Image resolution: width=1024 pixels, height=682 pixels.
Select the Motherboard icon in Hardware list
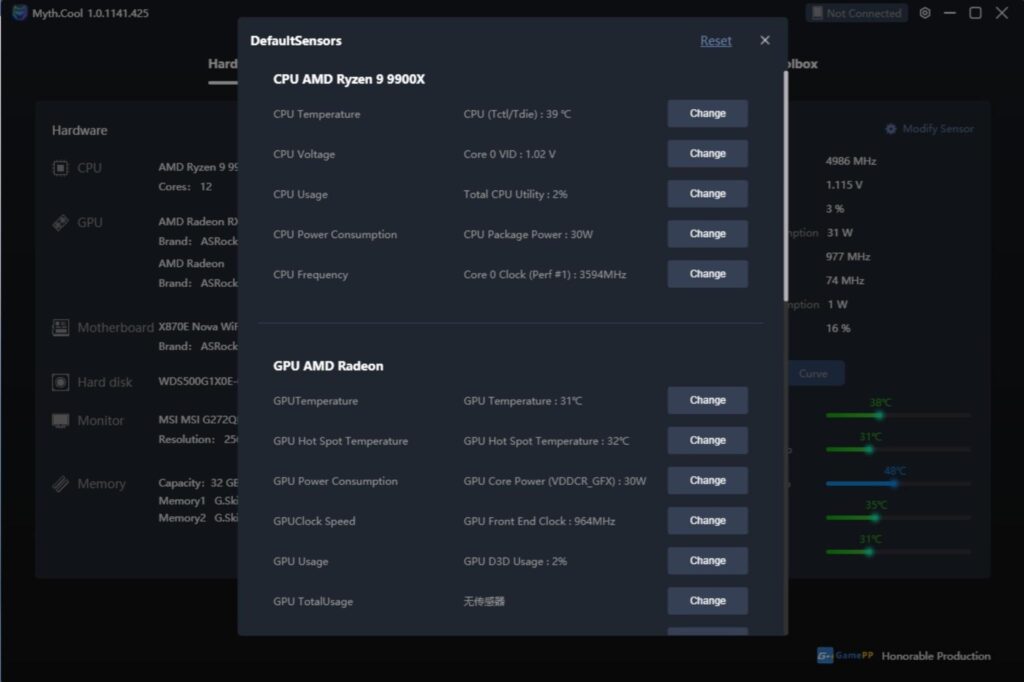click(x=60, y=327)
